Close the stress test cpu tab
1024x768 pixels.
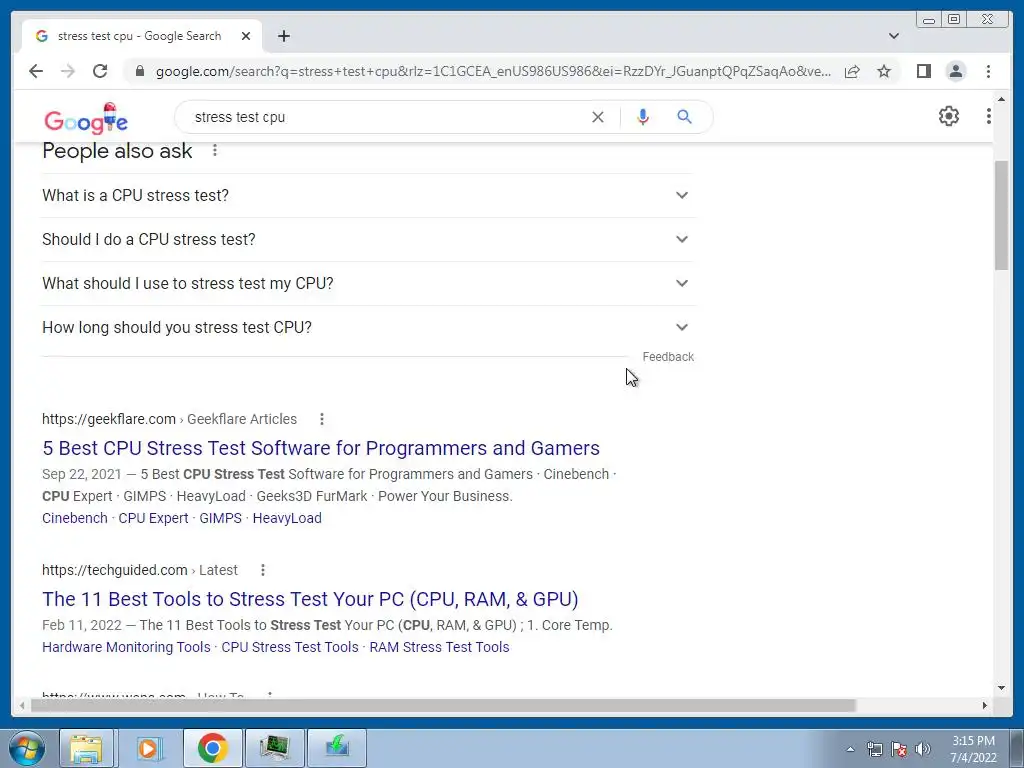pos(246,36)
